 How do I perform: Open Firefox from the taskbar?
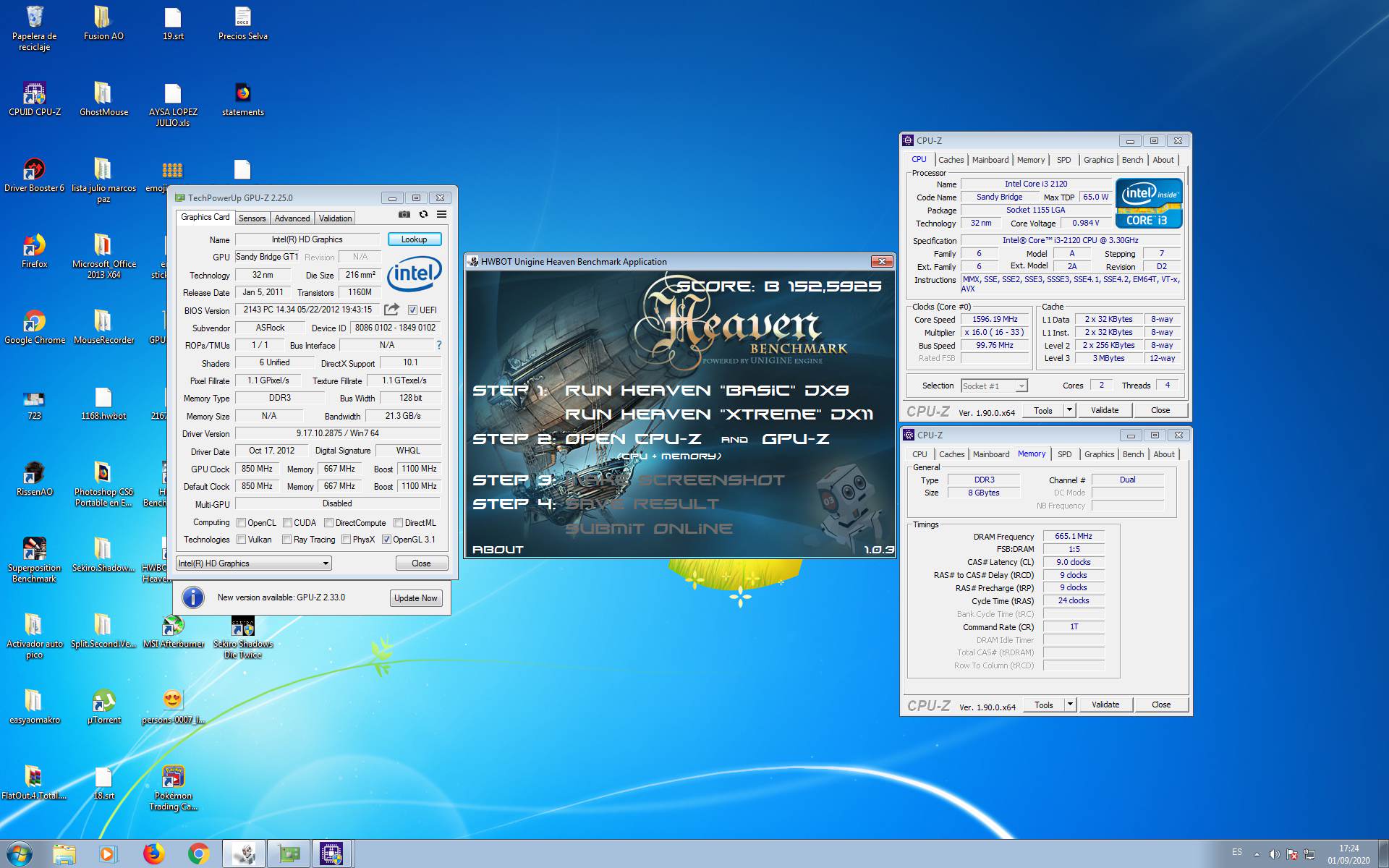click(x=153, y=854)
